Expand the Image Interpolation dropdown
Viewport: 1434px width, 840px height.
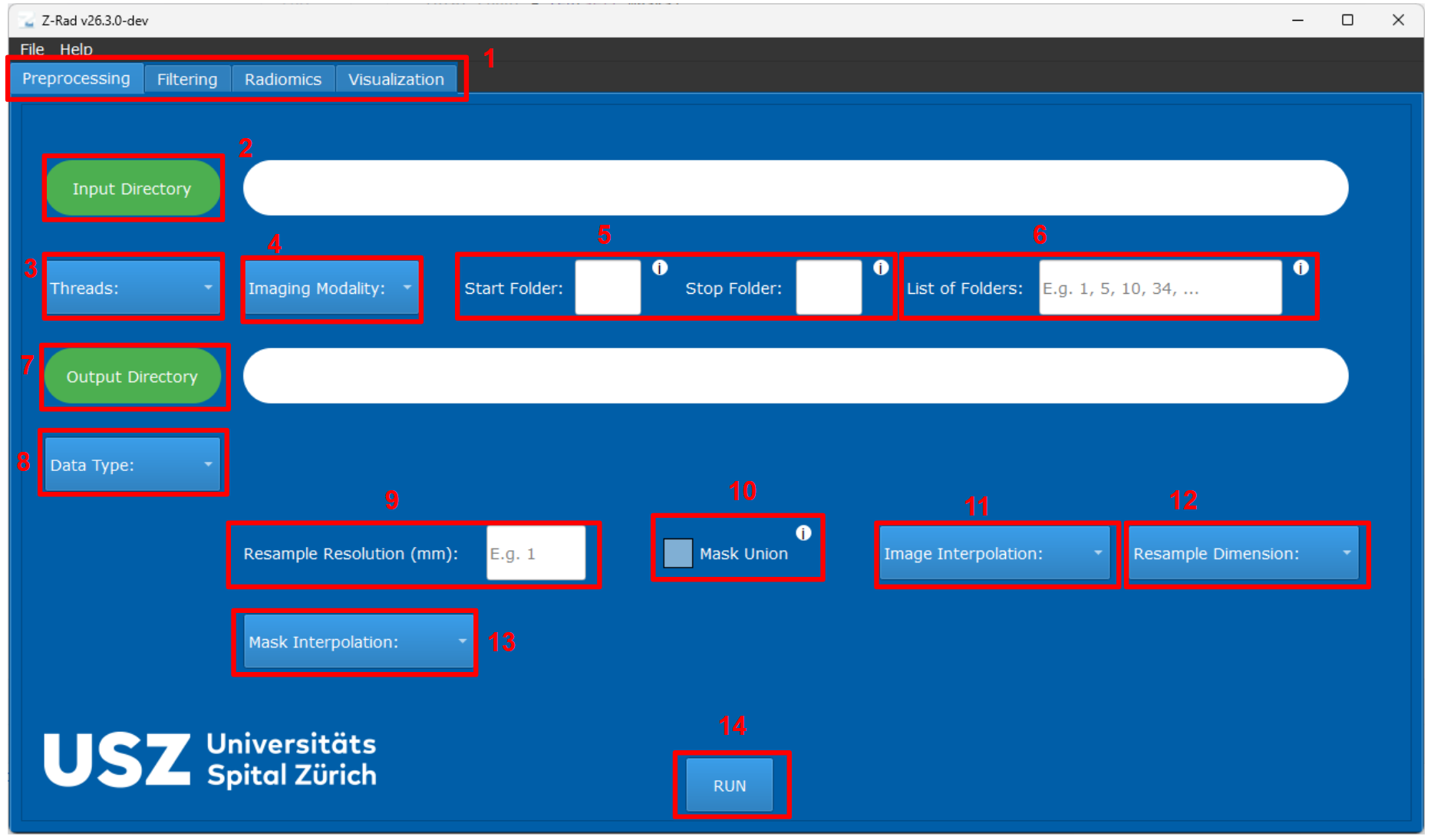[994, 553]
